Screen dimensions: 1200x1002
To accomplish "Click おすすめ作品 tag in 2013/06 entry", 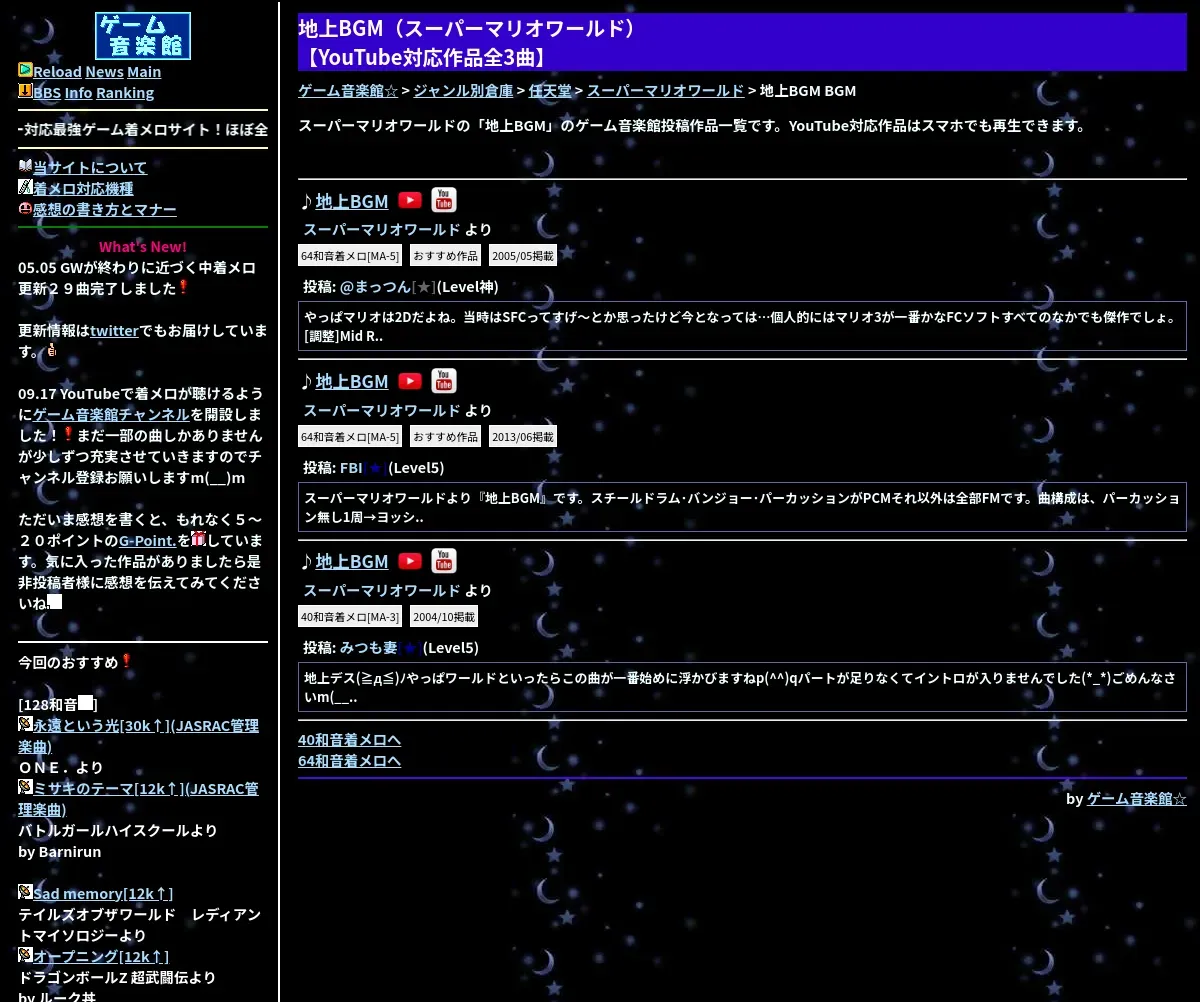I will tap(445, 436).
